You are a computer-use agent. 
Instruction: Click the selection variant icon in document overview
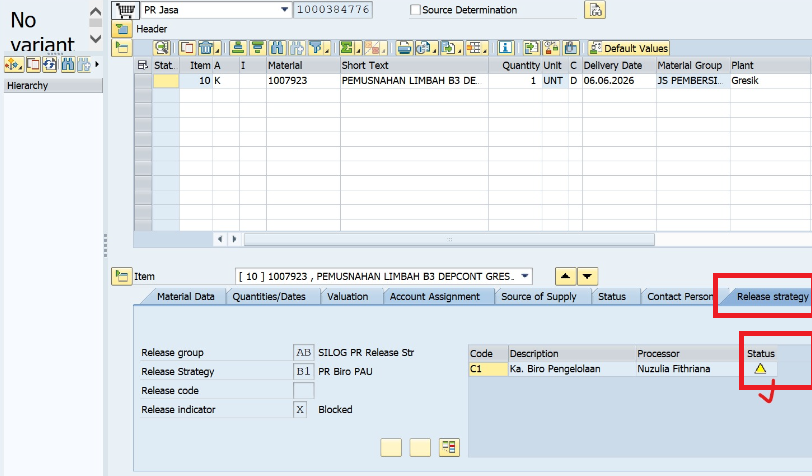pos(13,65)
